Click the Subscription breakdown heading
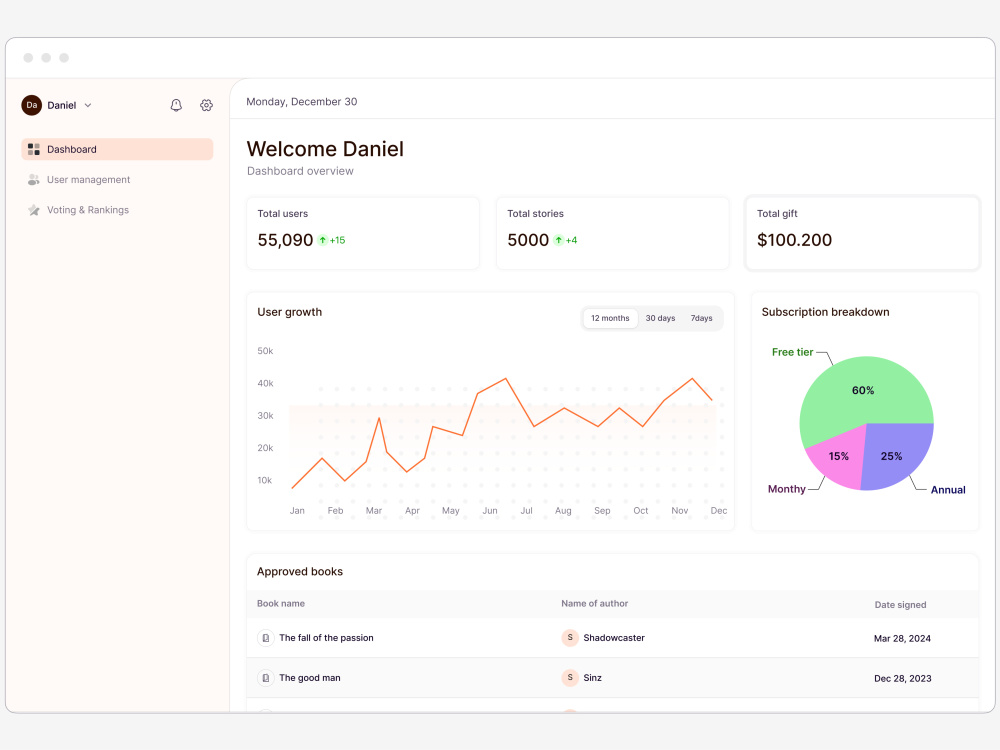Image resolution: width=1000 pixels, height=750 pixels. (825, 312)
